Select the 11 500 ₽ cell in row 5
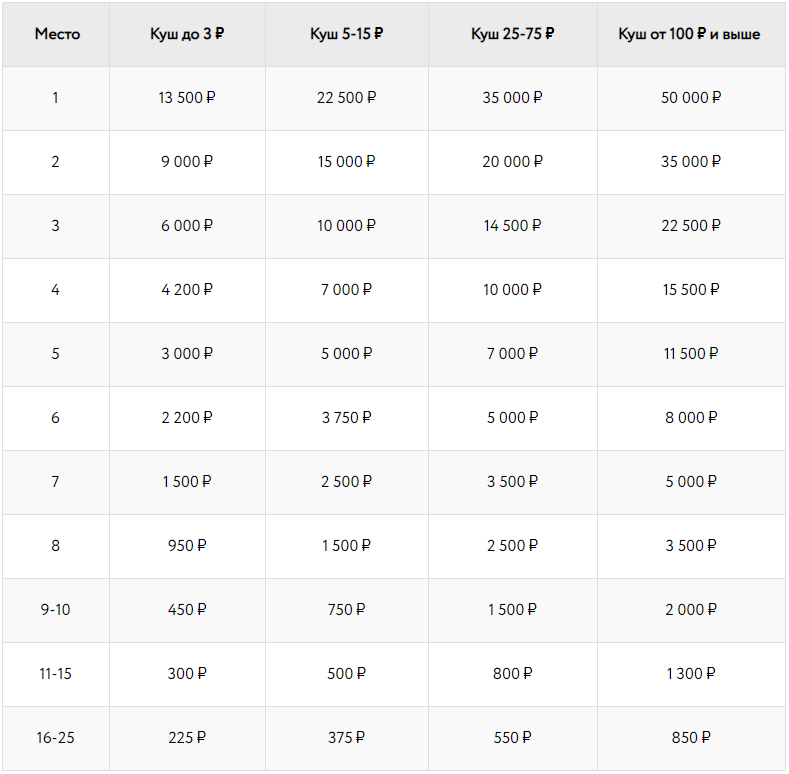789x774 pixels. point(690,354)
